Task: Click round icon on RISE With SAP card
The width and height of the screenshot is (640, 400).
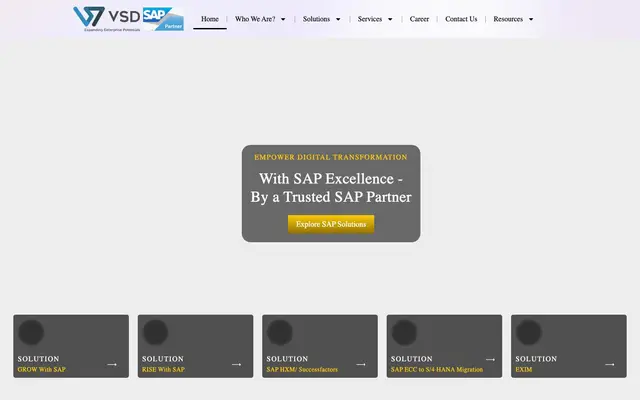Action: (x=156, y=332)
